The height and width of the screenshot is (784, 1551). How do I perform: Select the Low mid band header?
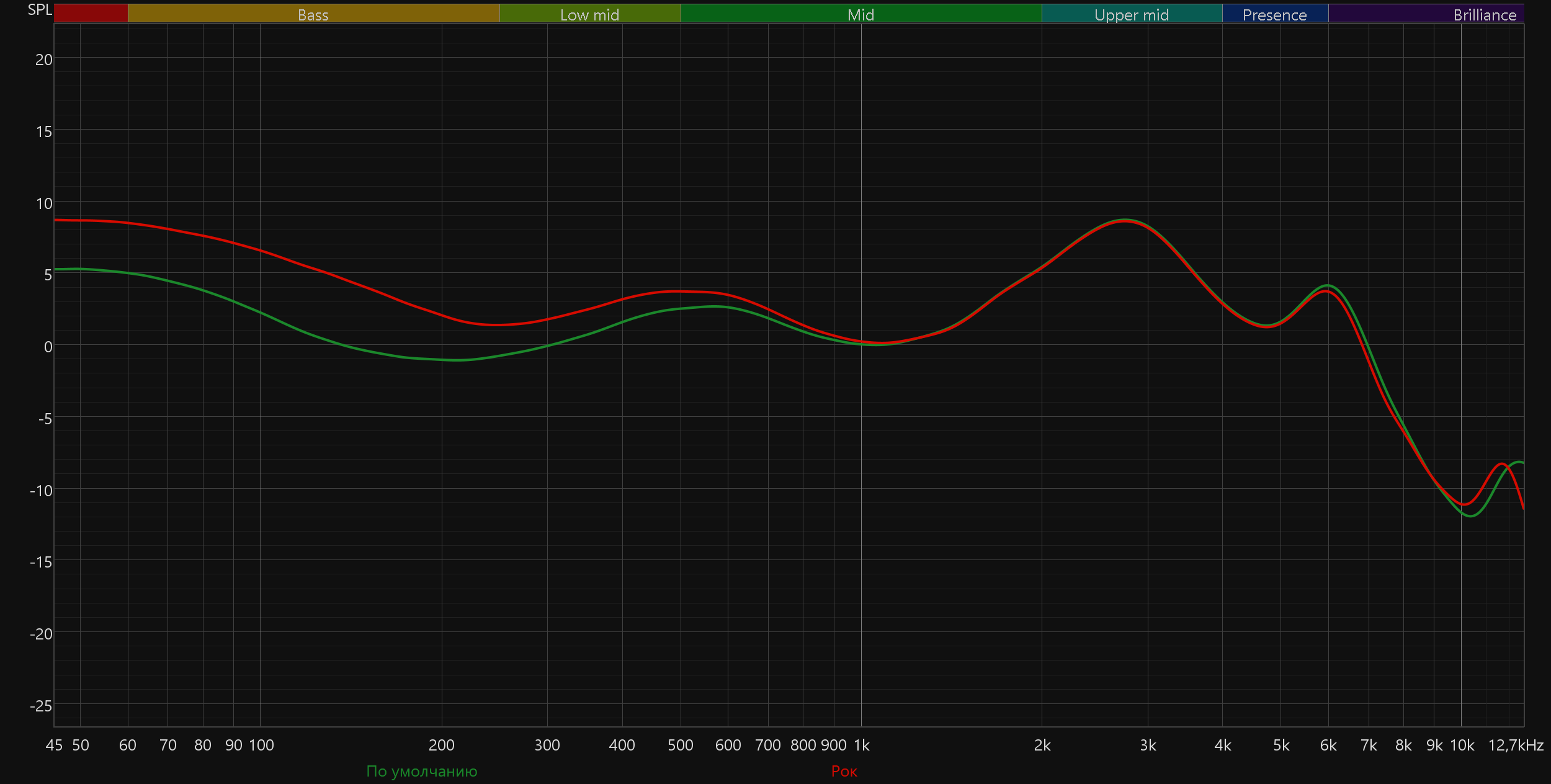[x=589, y=14]
